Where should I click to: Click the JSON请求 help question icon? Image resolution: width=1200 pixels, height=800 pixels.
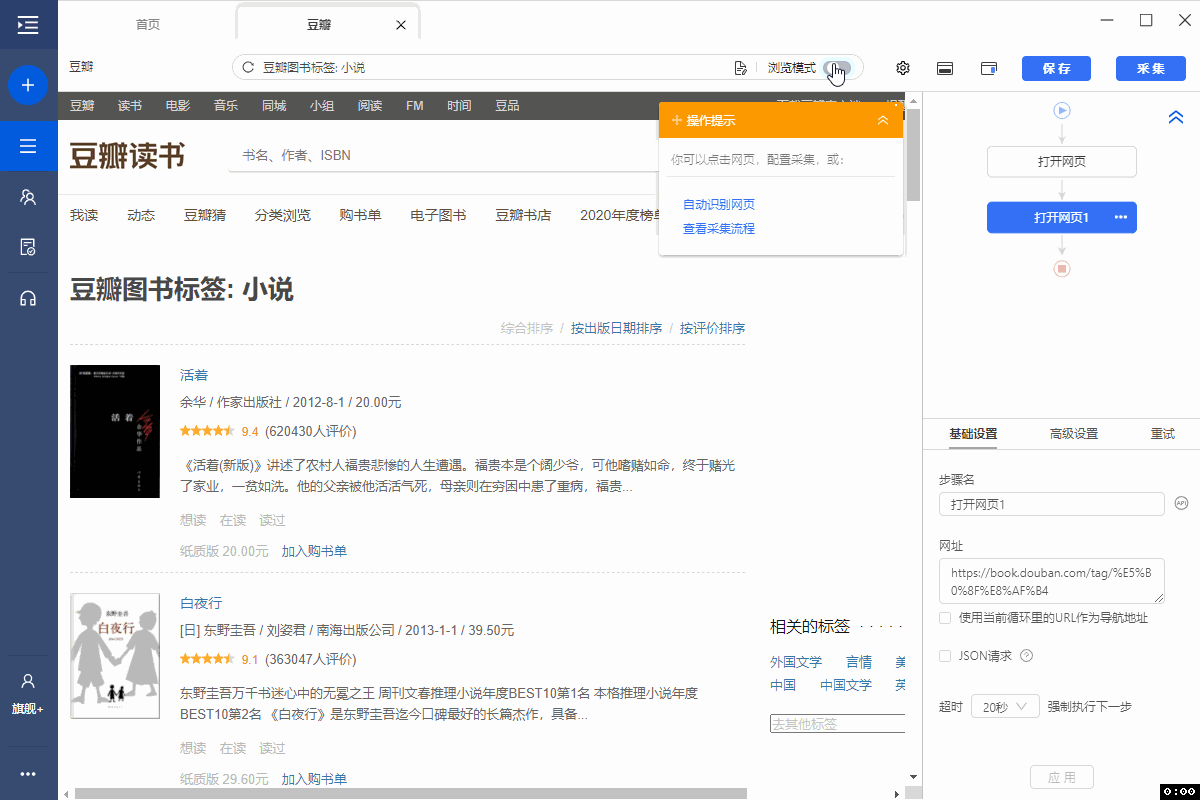(1026, 656)
